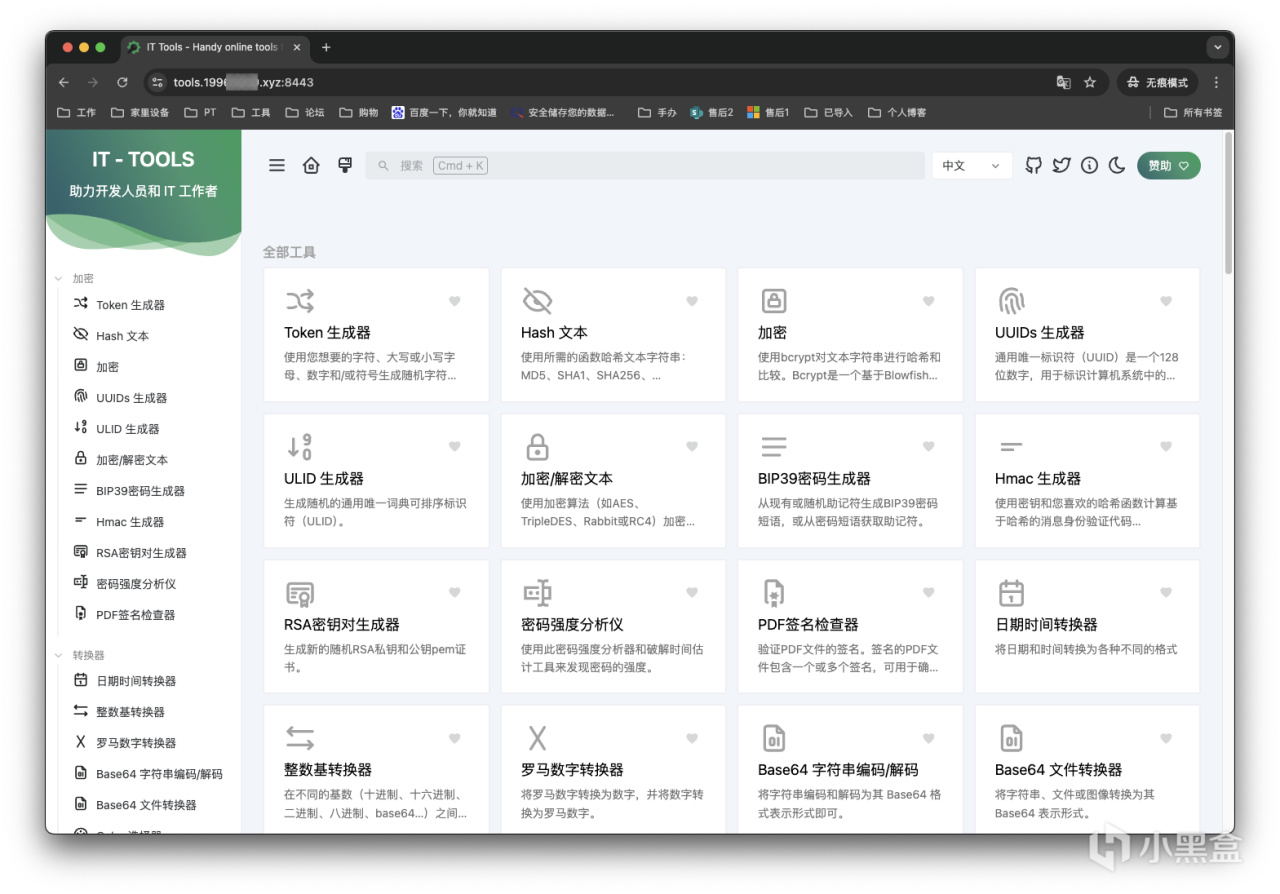
Task: Select ULID 生成器 sort icon in sidebar
Action: click(81, 428)
